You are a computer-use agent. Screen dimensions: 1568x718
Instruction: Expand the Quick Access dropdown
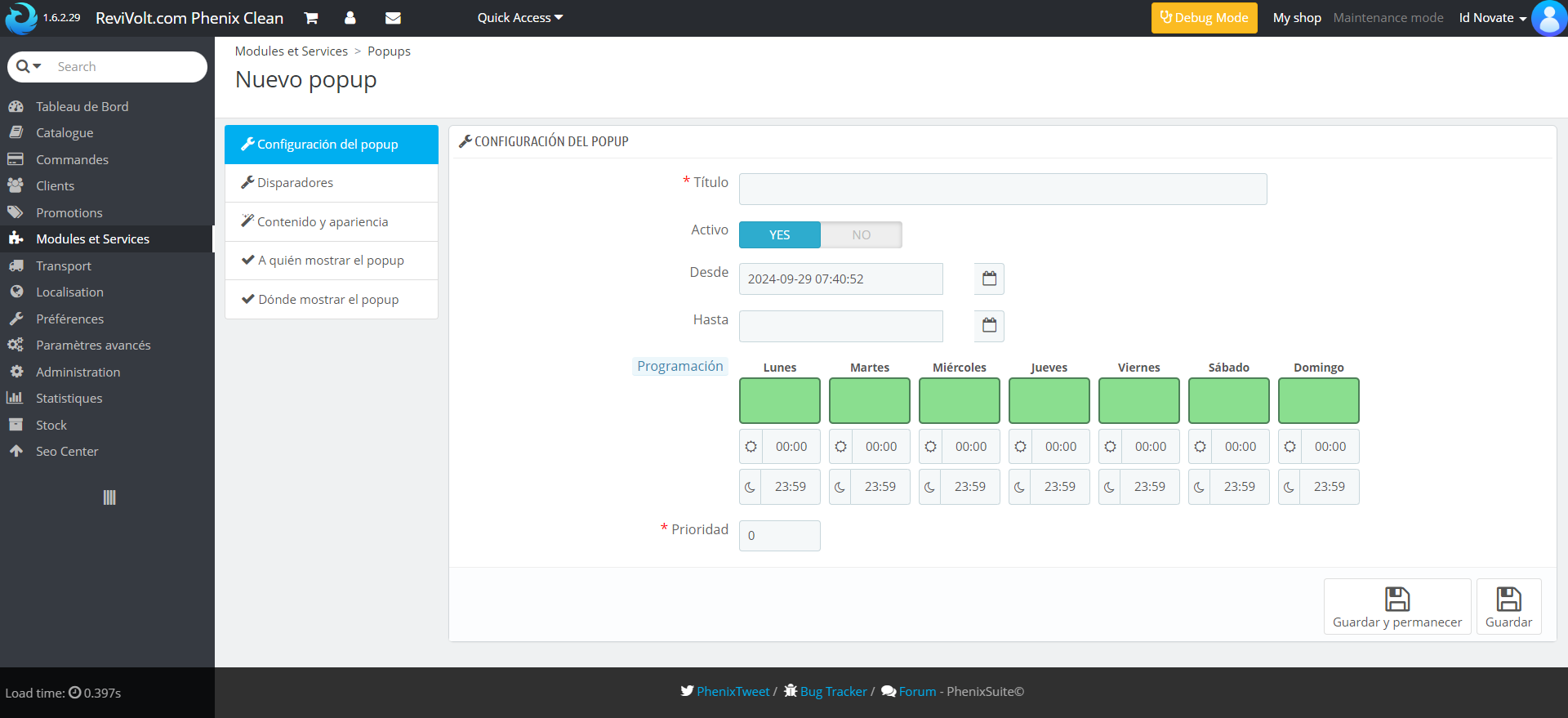tap(520, 18)
